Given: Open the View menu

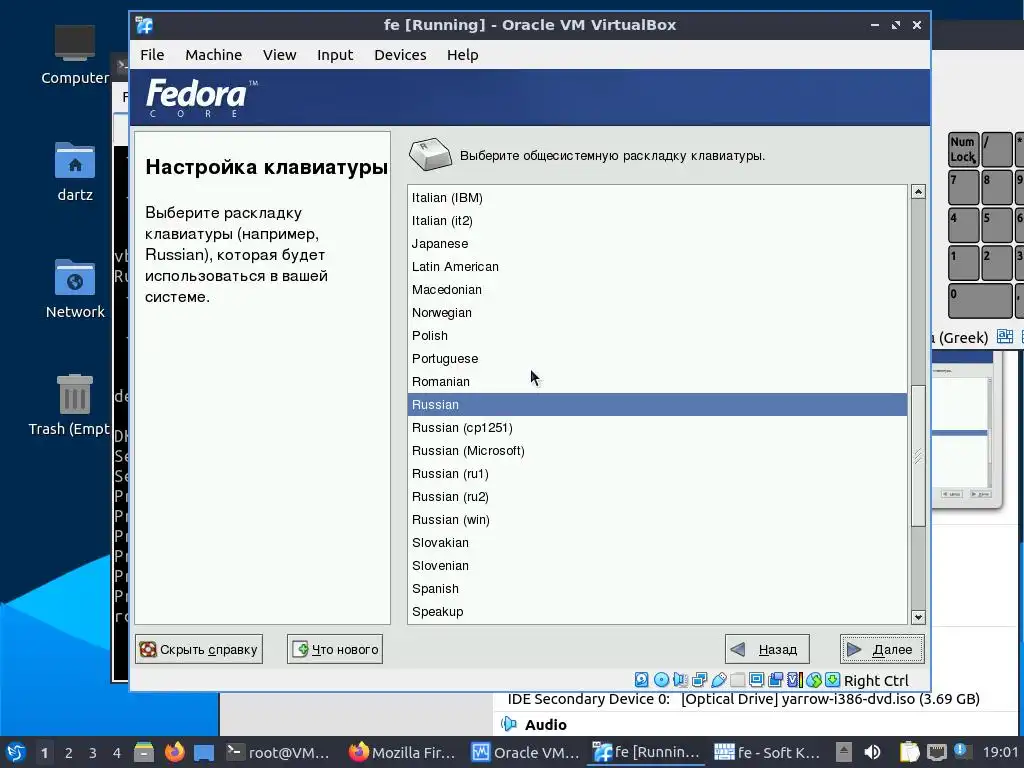Looking at the screenshot, I should [x=280, y=55].
